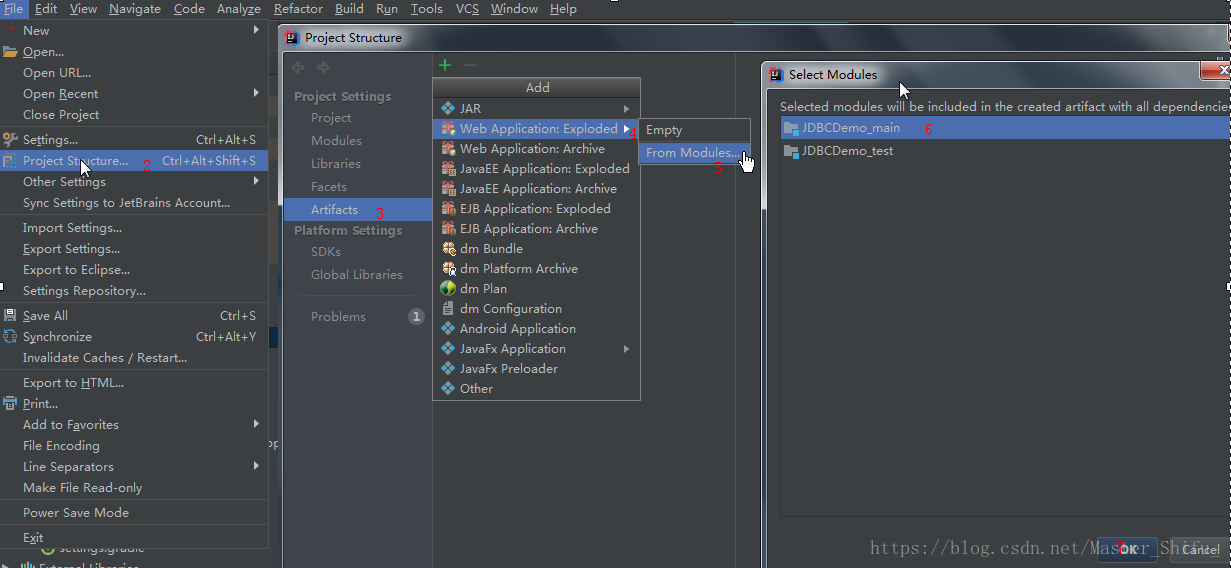Open the Refactor menu
The width and height of the screenshot is (1231, 568).
pyautogui.click(x=299, y=9)
